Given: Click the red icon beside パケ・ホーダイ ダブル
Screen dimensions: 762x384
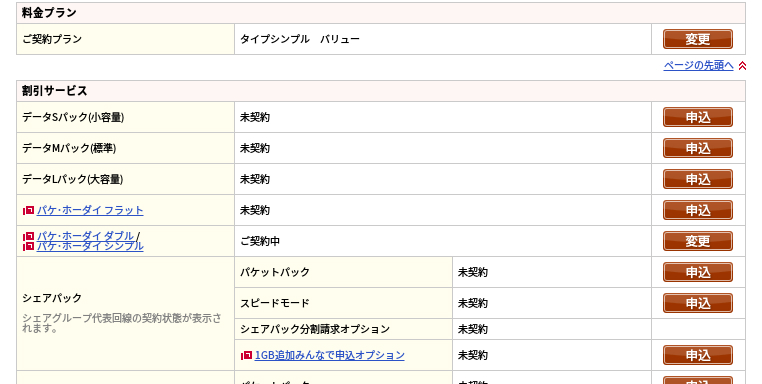Looking at the screenshot, I should (x=28, y=236).
